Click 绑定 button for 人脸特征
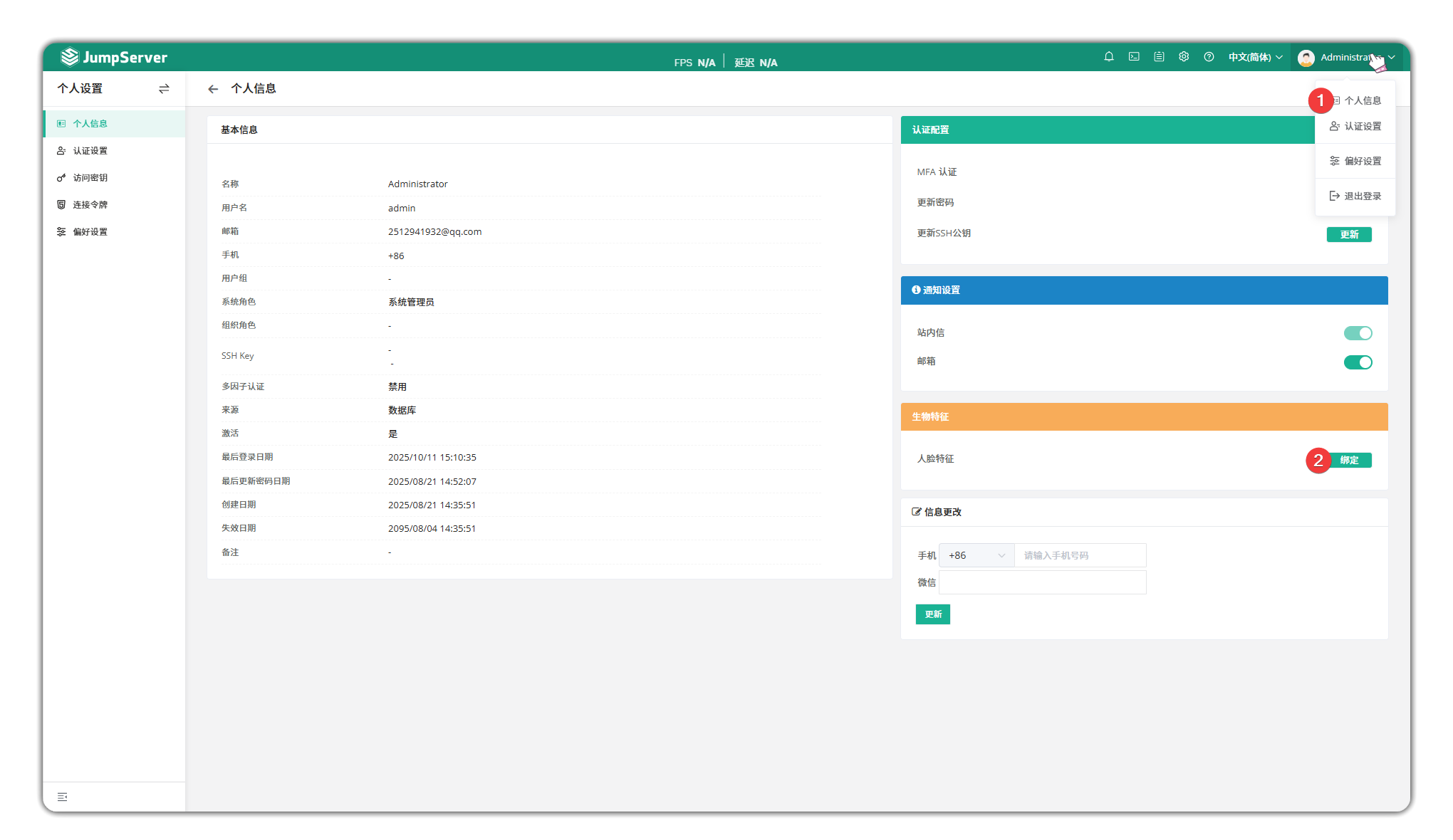This screenshot has height=840, width=1453. (x=1349, y=460)
